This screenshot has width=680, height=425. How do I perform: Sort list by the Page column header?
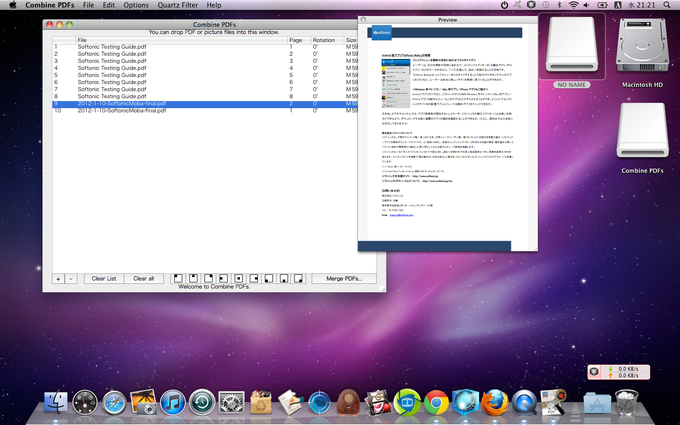299,40
